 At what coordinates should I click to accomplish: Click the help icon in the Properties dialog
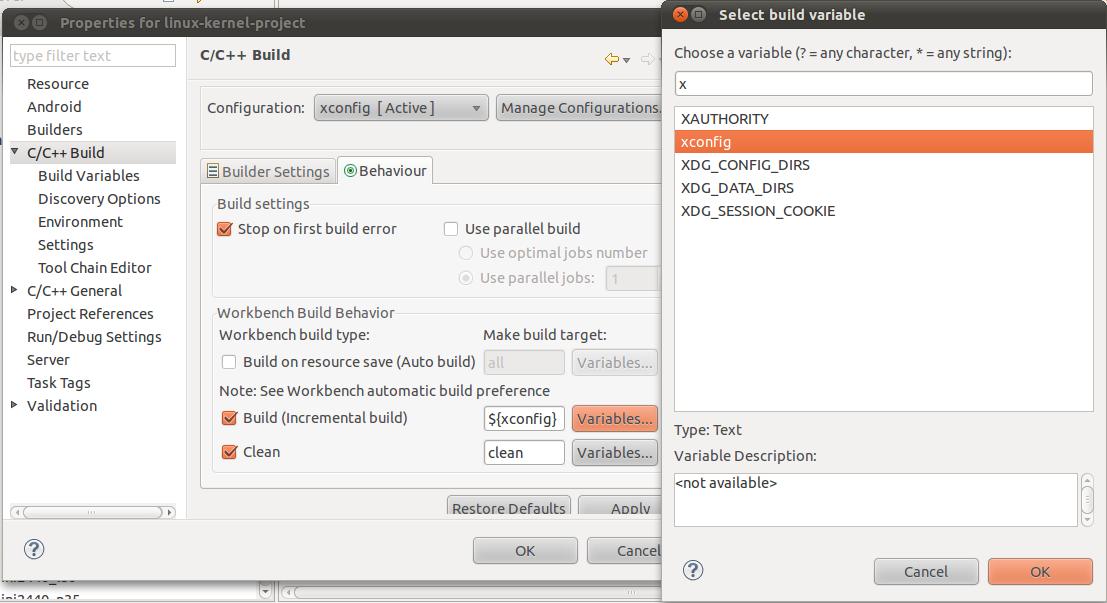point(34,549)
